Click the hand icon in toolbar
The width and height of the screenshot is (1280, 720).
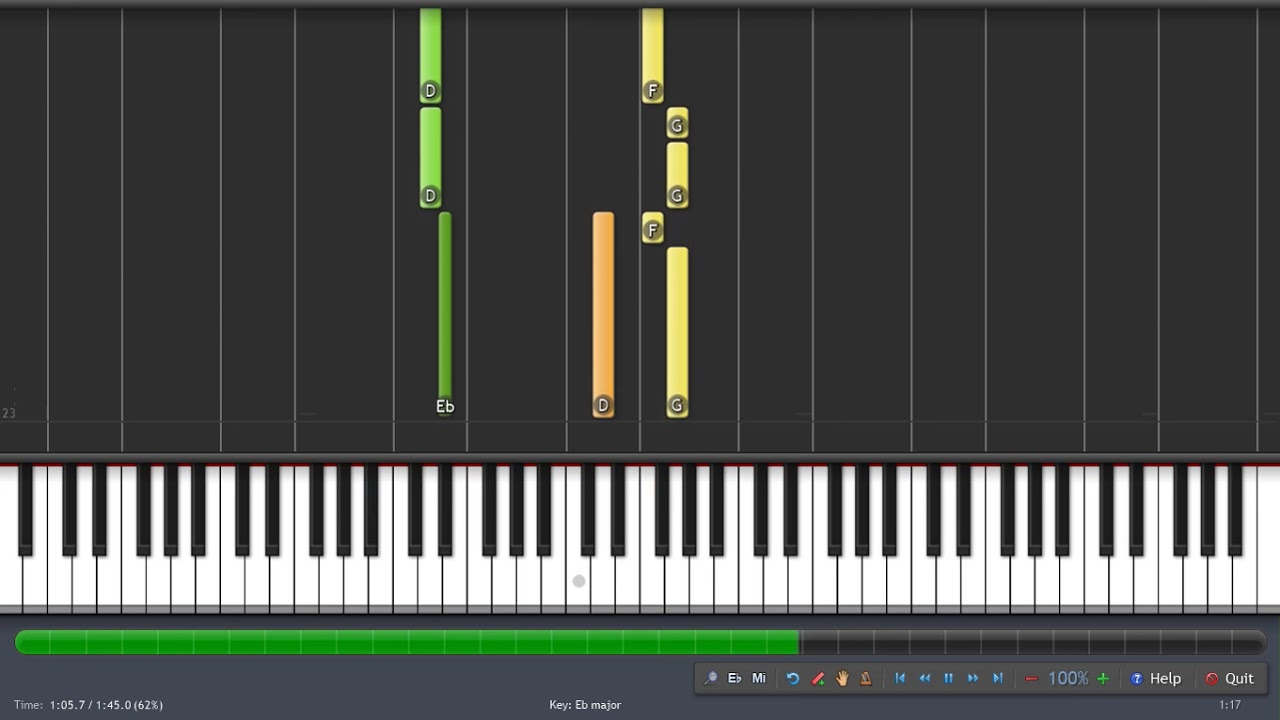coord(842,678)
